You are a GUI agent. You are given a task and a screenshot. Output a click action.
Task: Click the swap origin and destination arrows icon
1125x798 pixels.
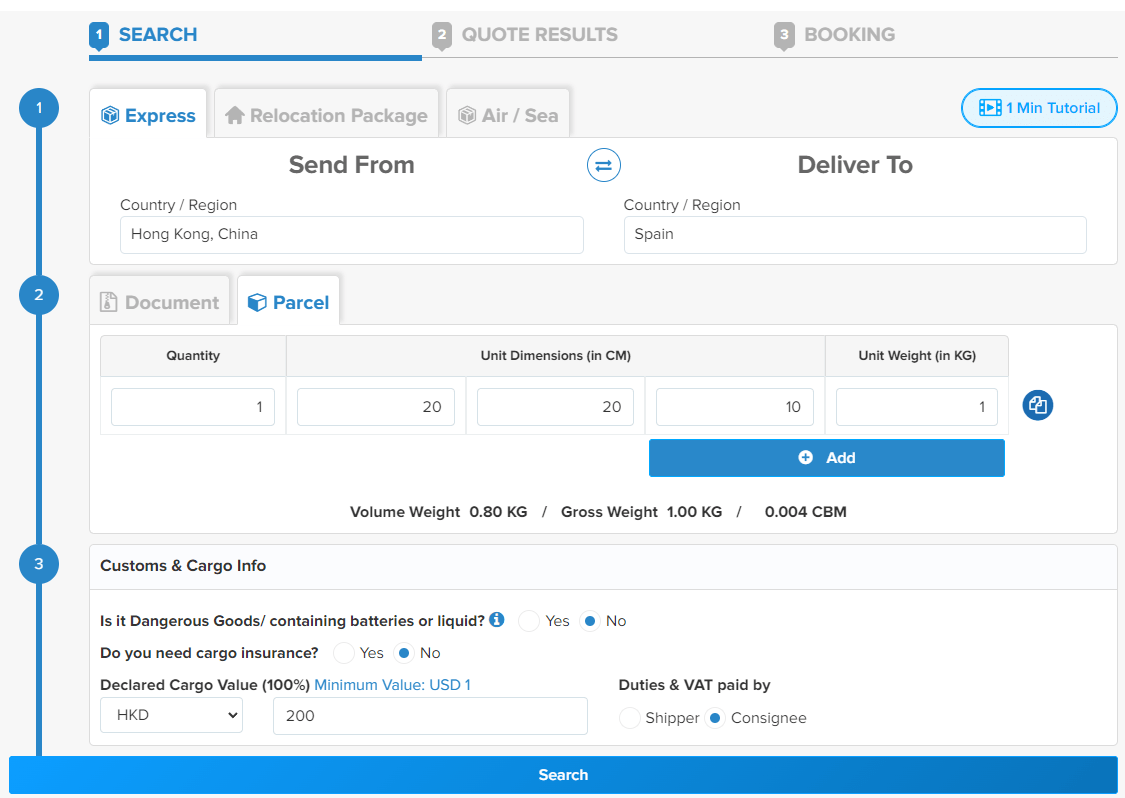tap(603, 165)
